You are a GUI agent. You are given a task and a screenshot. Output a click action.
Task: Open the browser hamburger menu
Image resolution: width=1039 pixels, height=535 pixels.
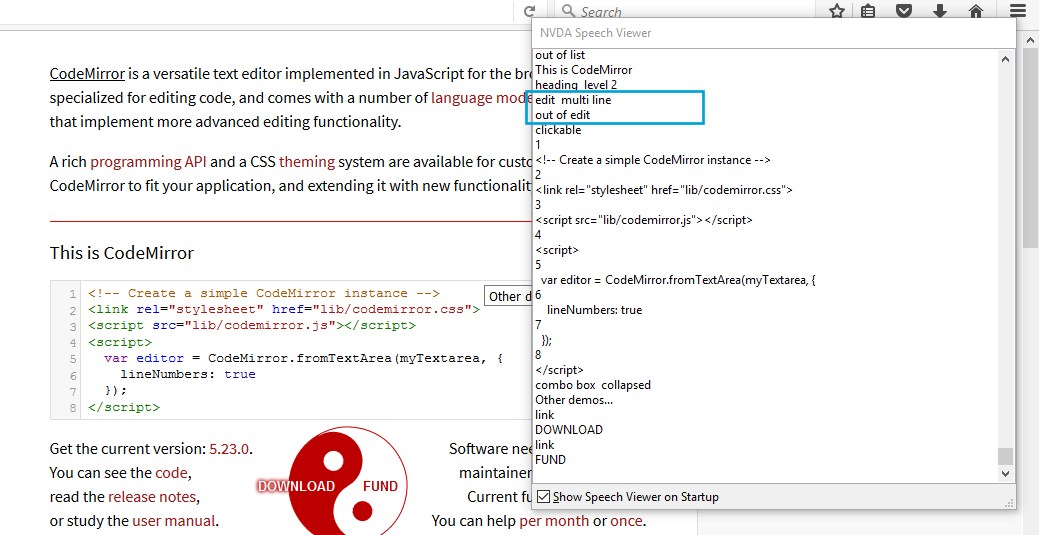pyautogui.click(x=1018, y=11)
